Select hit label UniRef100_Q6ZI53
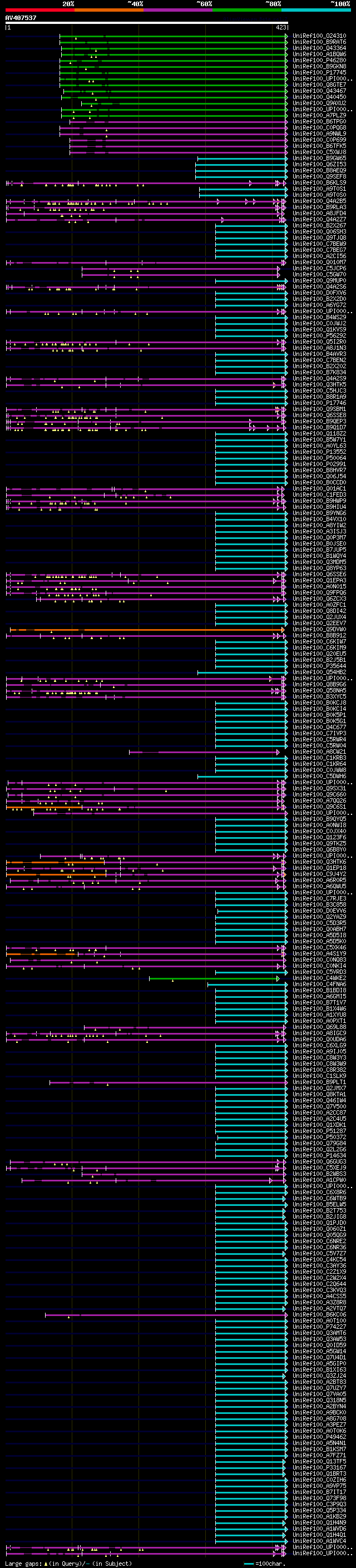Viewport: 356px width, 1568px height. tap(319, 164)
